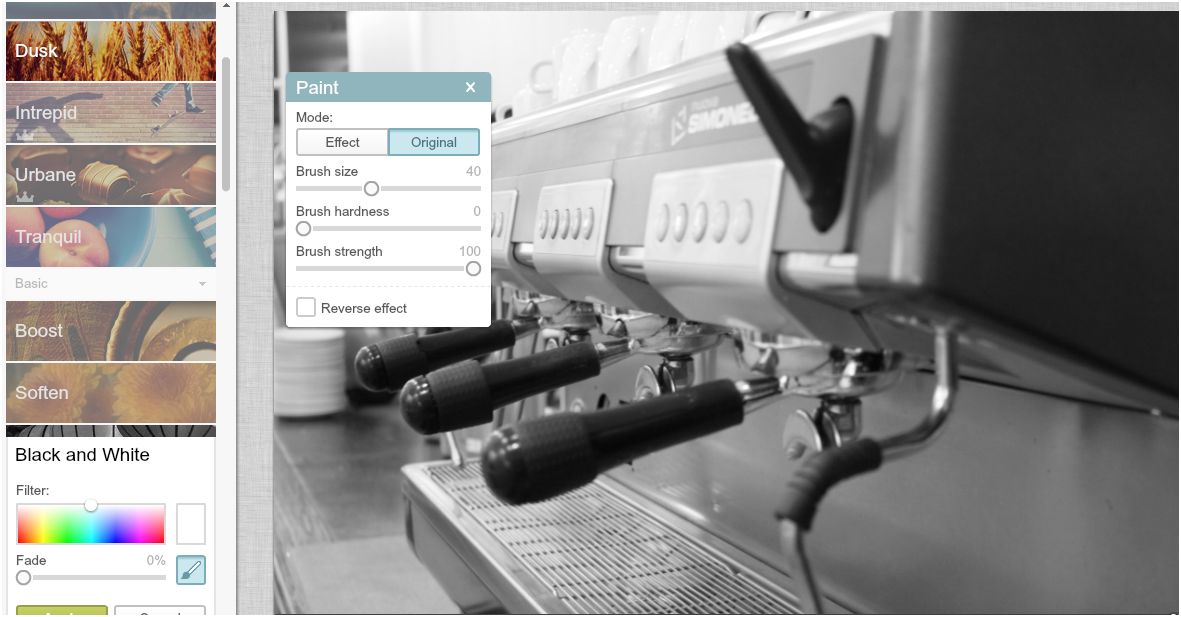Click the Basic section header label
The height and width of the screenshot is (617, 1181).
[31, 284]
